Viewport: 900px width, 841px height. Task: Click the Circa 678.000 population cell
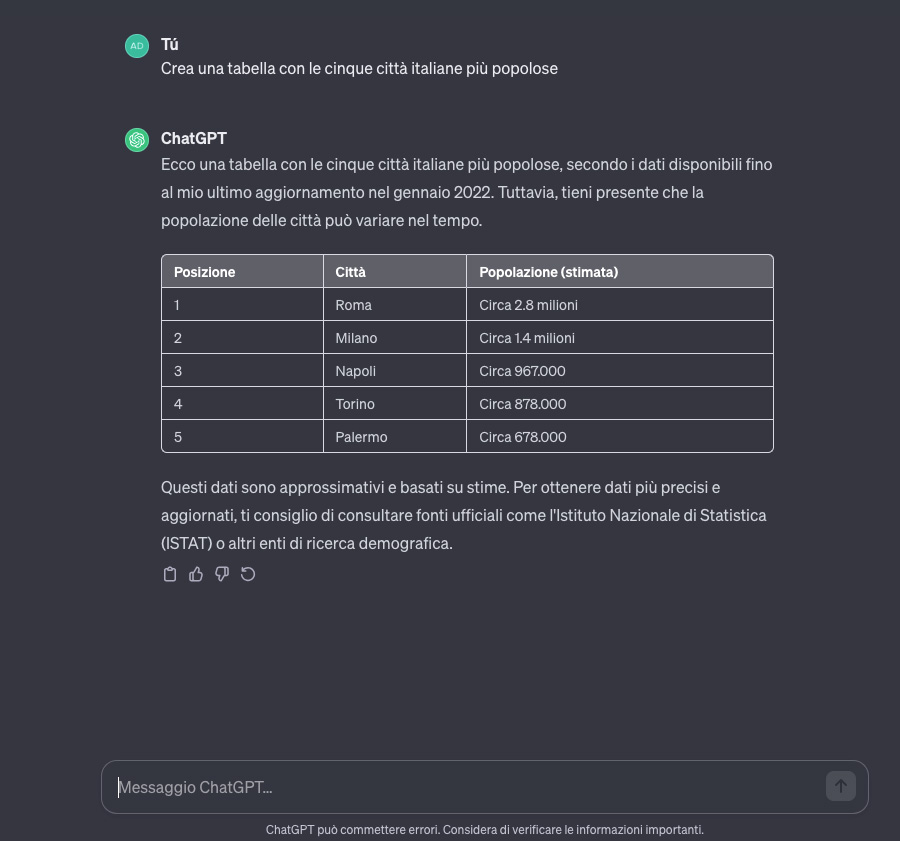[523, 437]
